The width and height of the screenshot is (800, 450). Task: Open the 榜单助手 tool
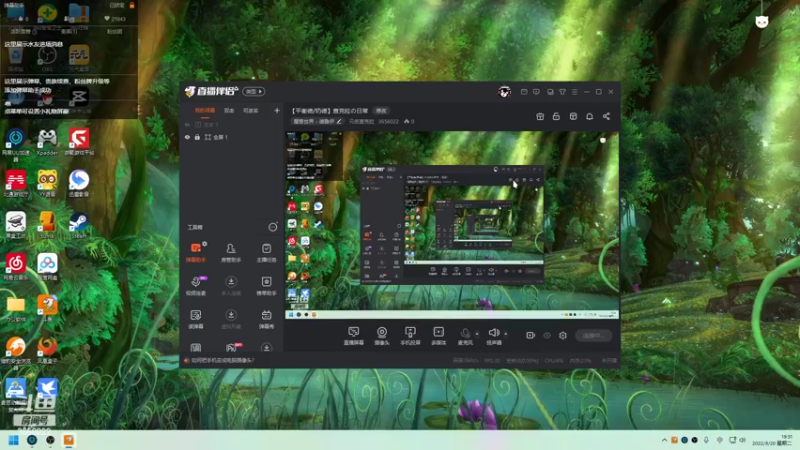click(266, 286)
